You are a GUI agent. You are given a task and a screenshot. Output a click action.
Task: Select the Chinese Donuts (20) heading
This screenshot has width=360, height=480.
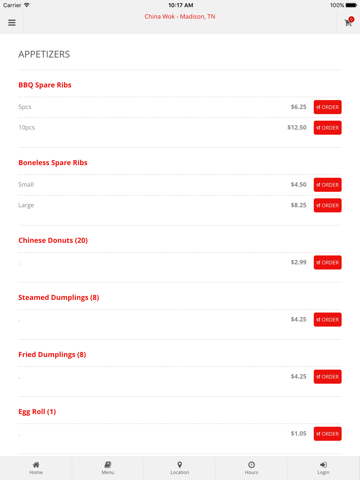coord(53,240)
